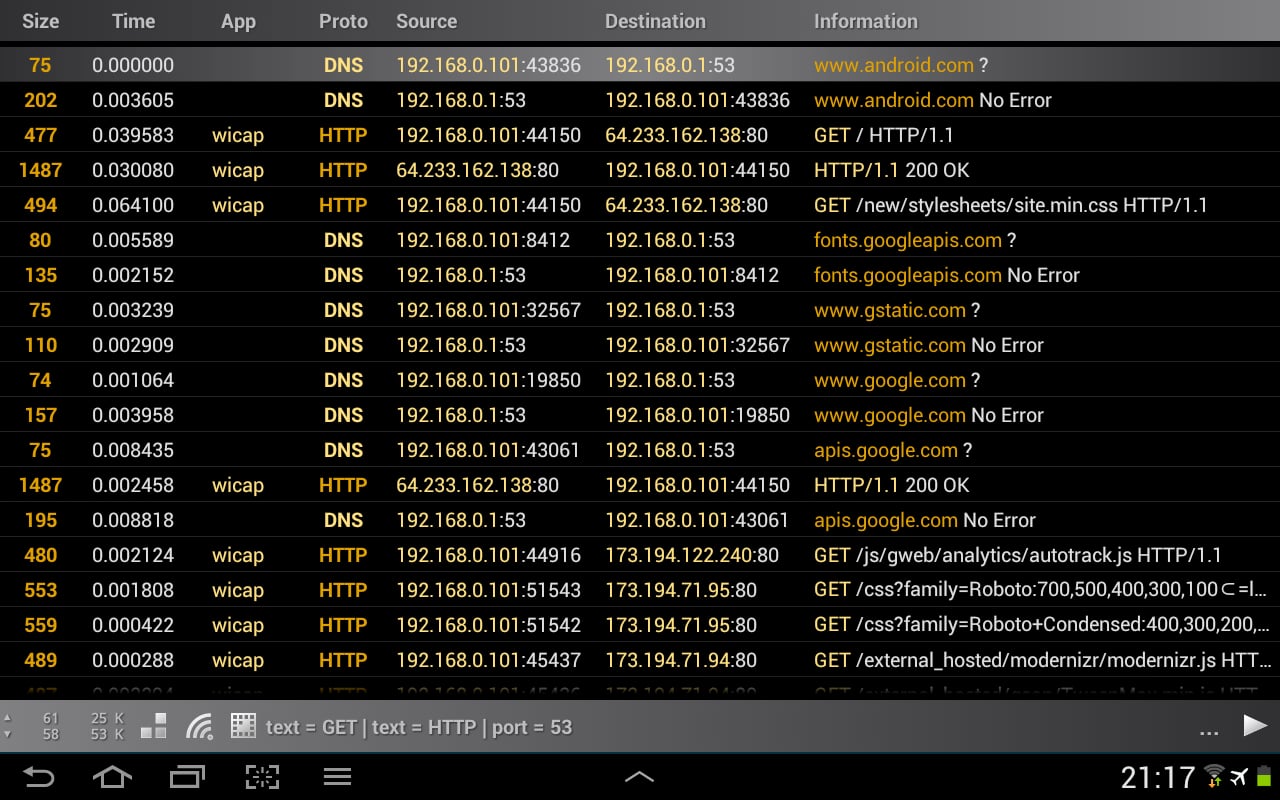Image resolution: width=1280 pixels, height=800 pixels.
Task: Select the GET /css?family=Roboto+Condensed row
Action: 640,625
